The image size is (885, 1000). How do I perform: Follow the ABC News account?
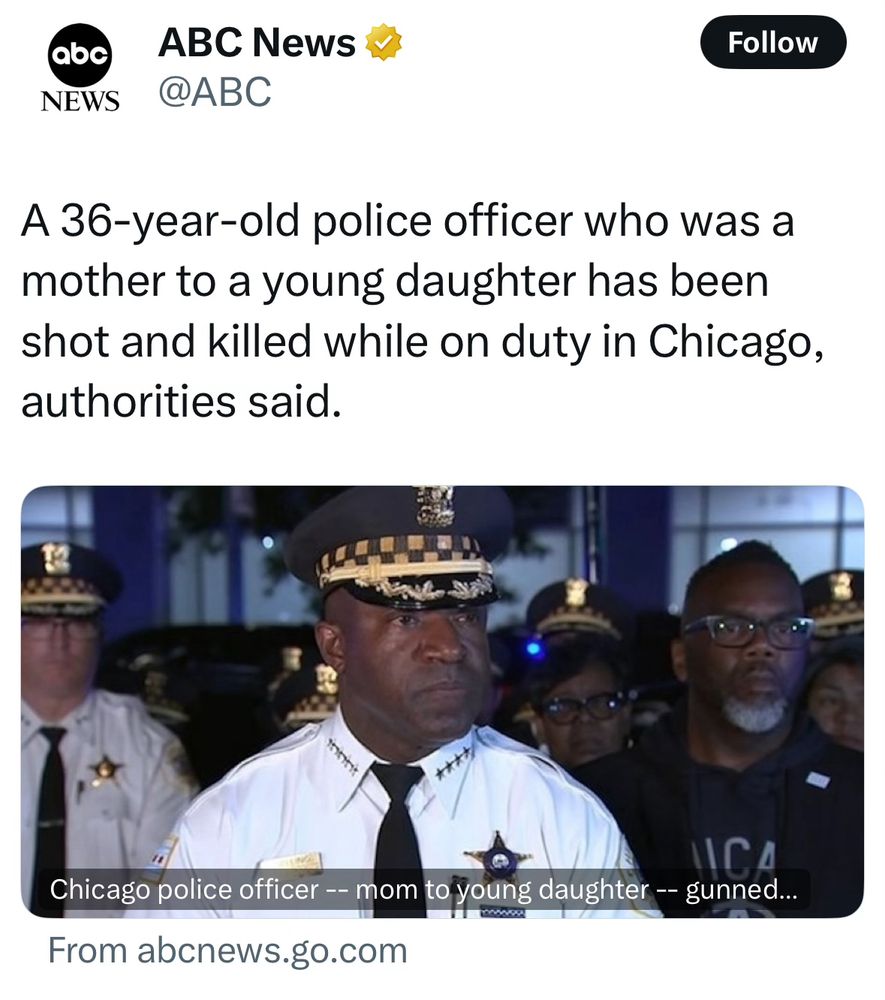click(x=773, y=43)
